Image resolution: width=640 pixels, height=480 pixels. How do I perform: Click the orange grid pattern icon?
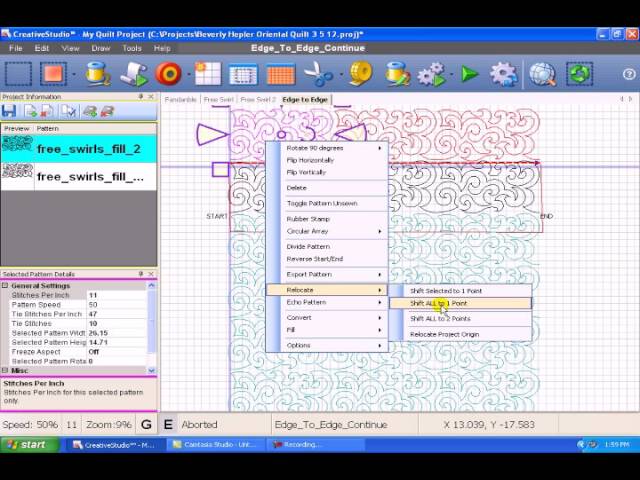(x=280, y=75)
